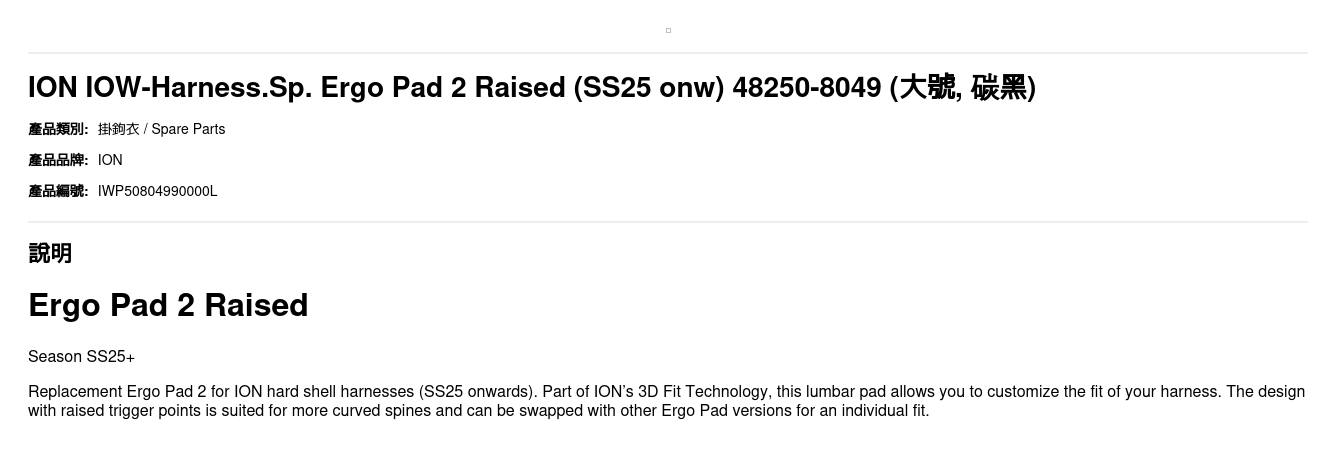
Task: Click the ION IOW-Harness.Sp. Ergo Pad product title
Action: pyautogui.click(x=532, y=88)
